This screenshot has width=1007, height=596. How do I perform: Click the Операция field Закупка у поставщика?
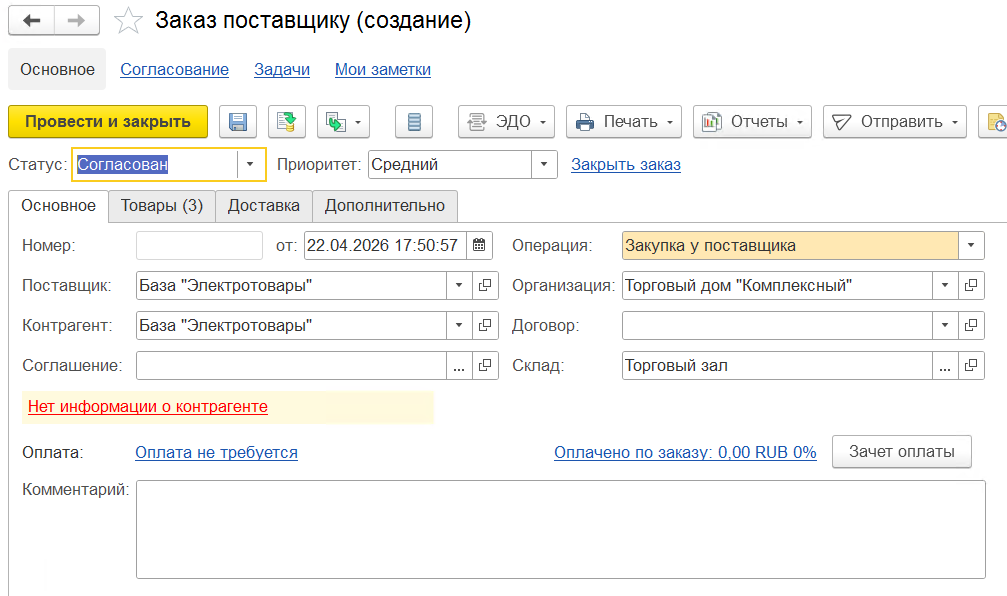coord(790,245)
